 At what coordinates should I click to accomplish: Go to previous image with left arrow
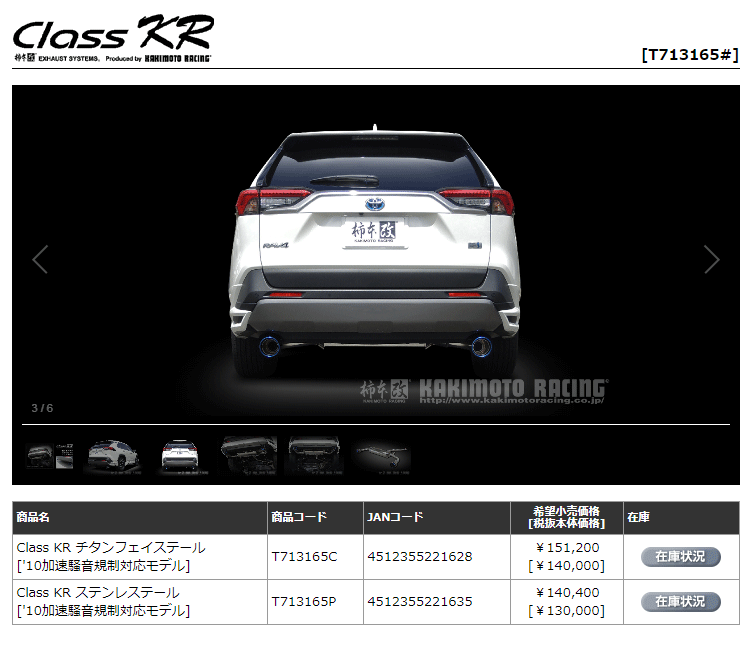click(x=40, y=259)
